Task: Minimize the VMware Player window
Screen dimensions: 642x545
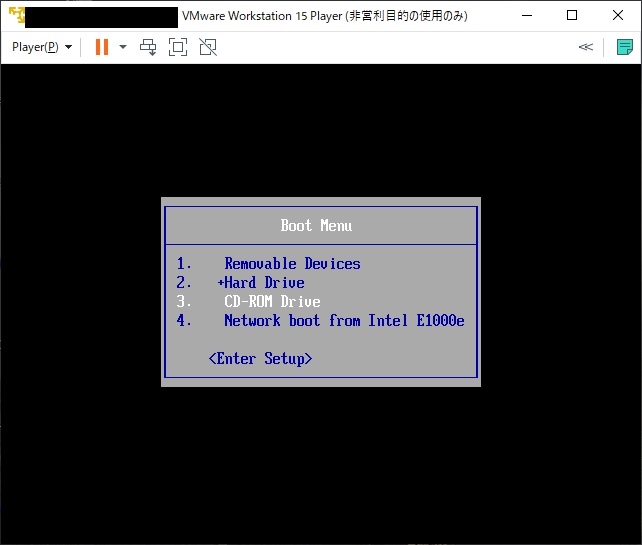Action: pyautogui.click(x=527, y=16)
